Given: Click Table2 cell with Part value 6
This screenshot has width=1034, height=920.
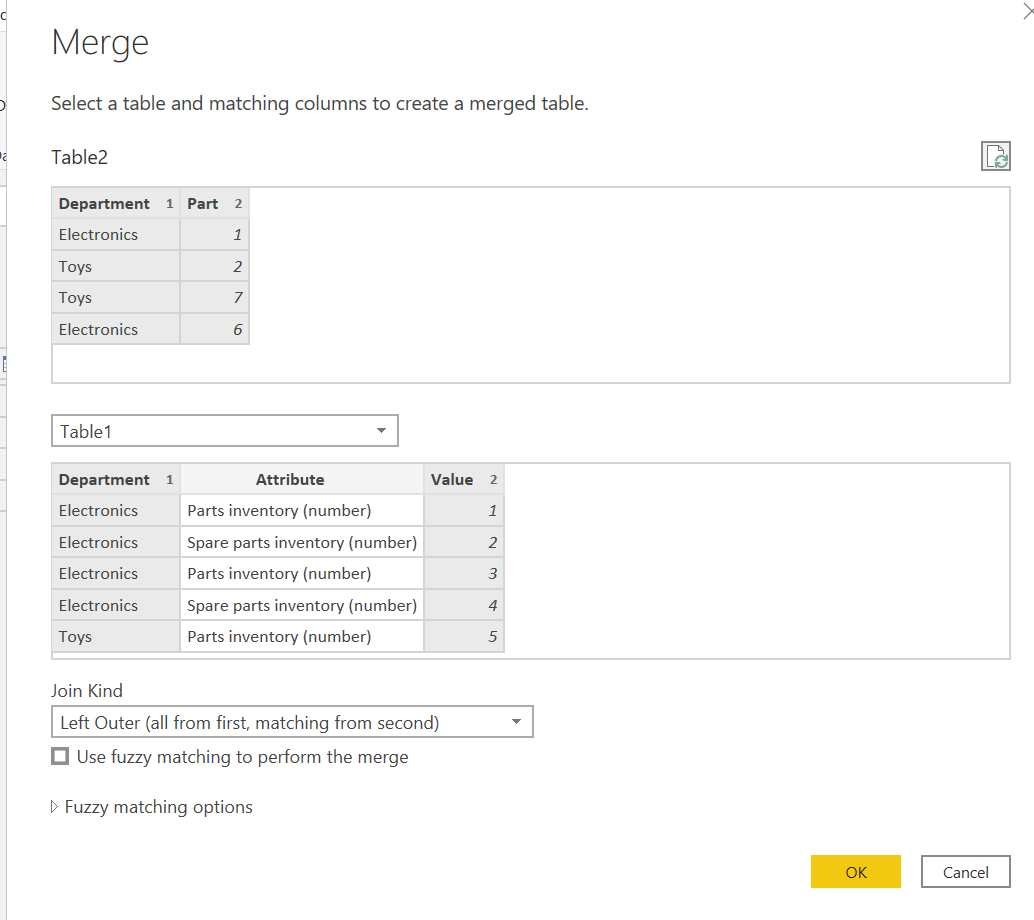Looking at the screenshot, I should [214, 329].
